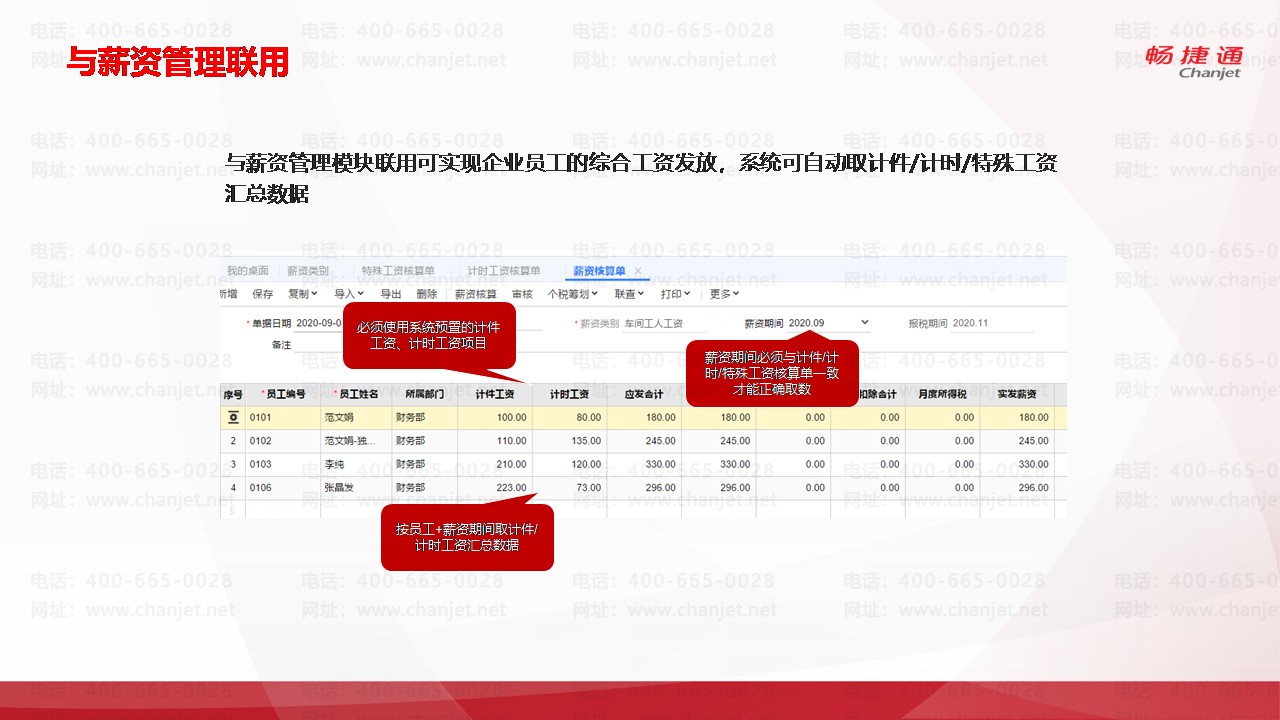Activate the 薪资核算单 tab
Screen dimensions: 1280x720
tap(599, 271)
